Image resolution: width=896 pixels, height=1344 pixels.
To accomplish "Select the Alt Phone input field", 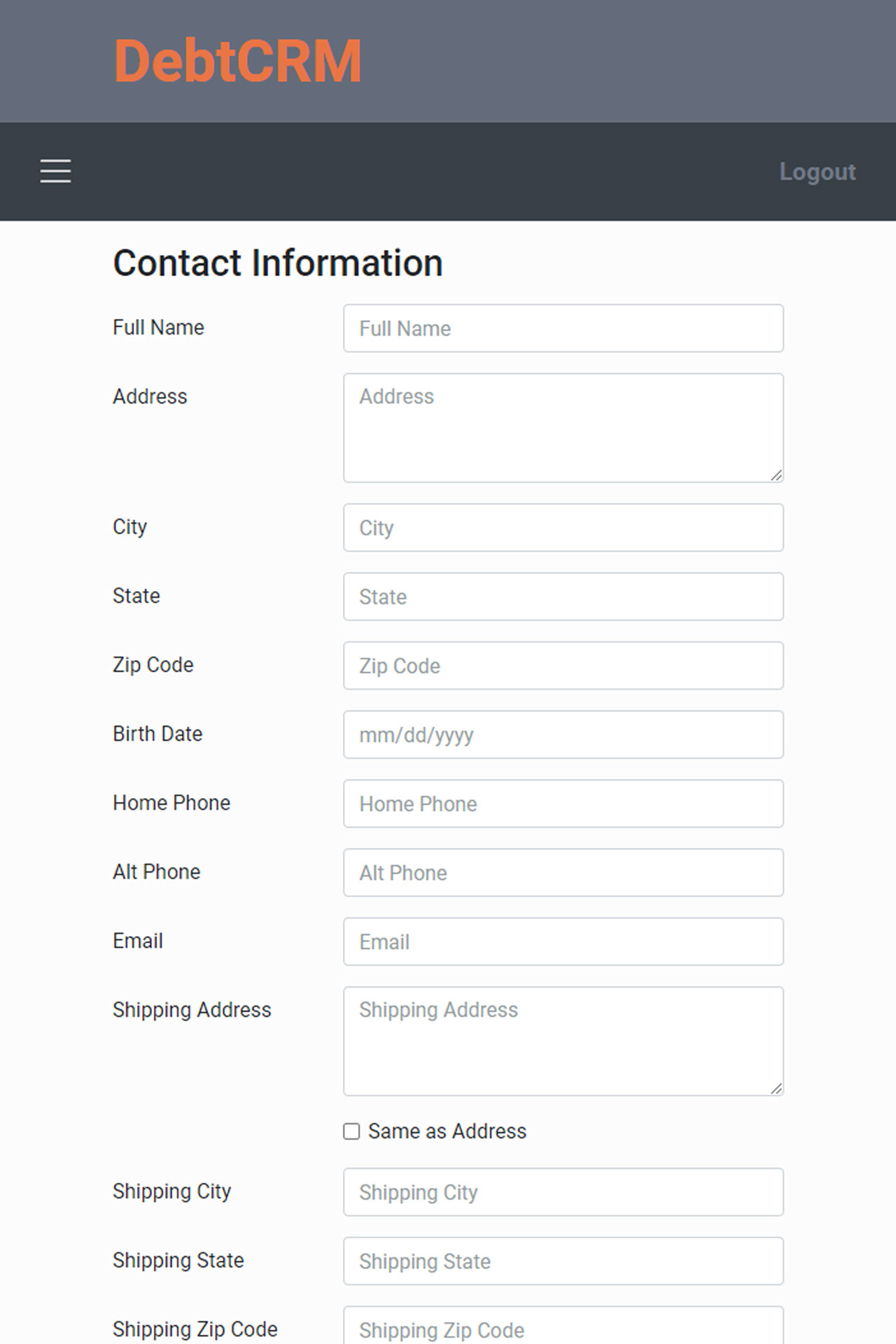I will [563, 873].
